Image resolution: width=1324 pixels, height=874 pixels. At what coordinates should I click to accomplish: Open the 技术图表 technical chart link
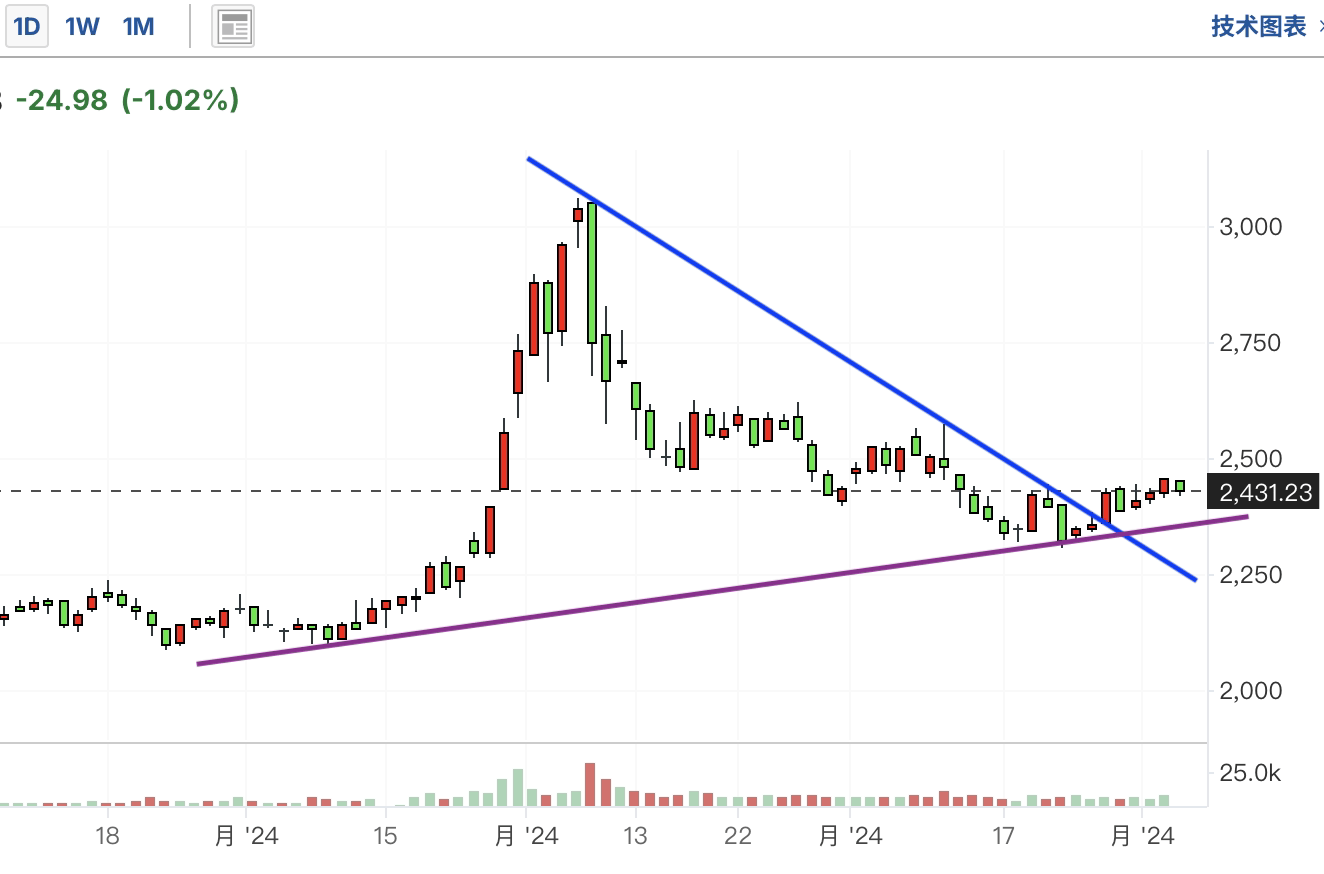point(1259,27)
